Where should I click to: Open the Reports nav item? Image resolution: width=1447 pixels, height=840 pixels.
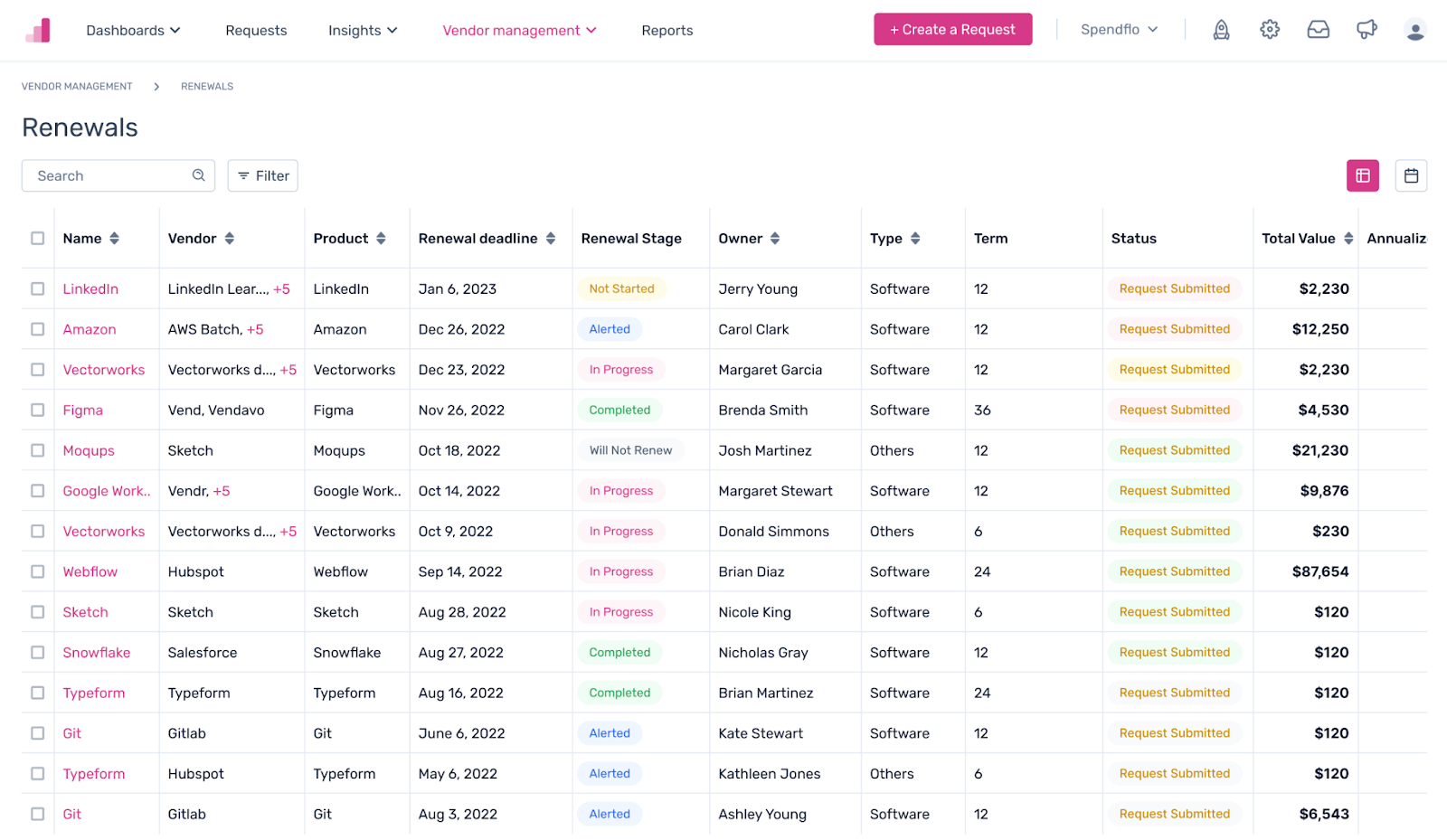[667, 31]
